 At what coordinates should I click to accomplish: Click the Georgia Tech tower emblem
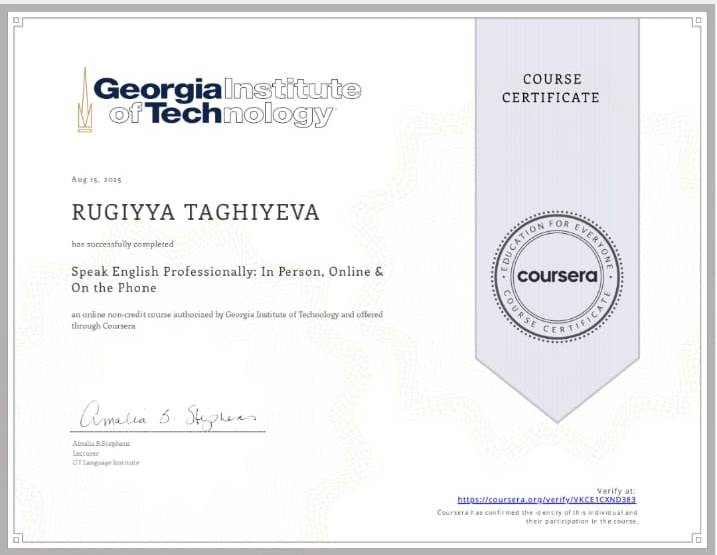(84, 100)
